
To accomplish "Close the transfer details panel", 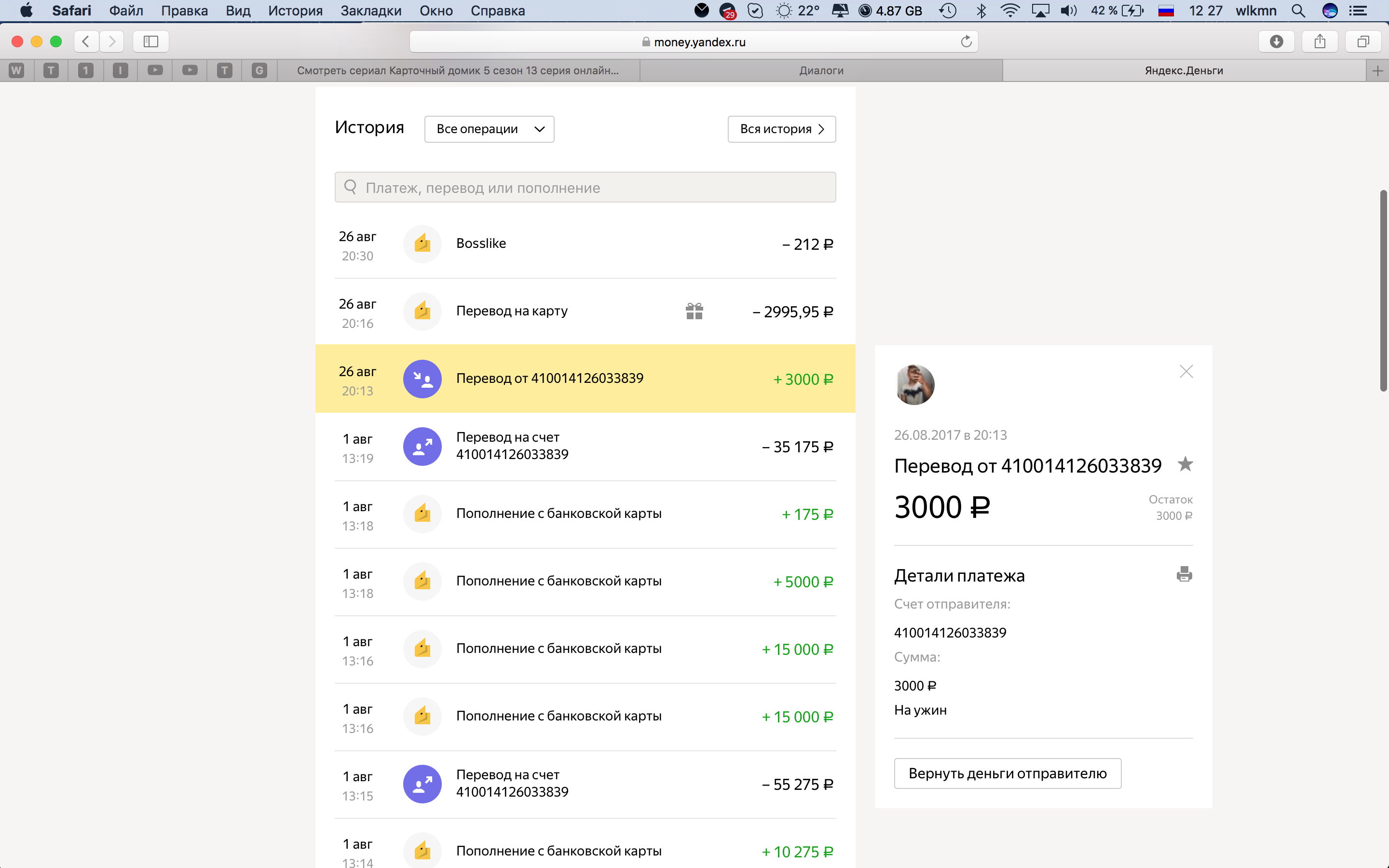I will (1186, 371).
